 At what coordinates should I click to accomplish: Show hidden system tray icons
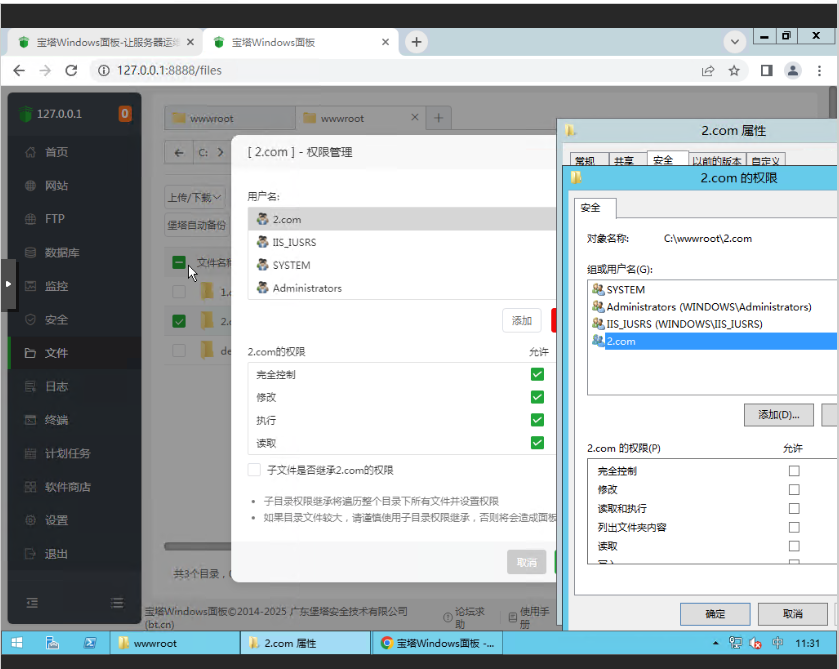click(x=715, y=643)
